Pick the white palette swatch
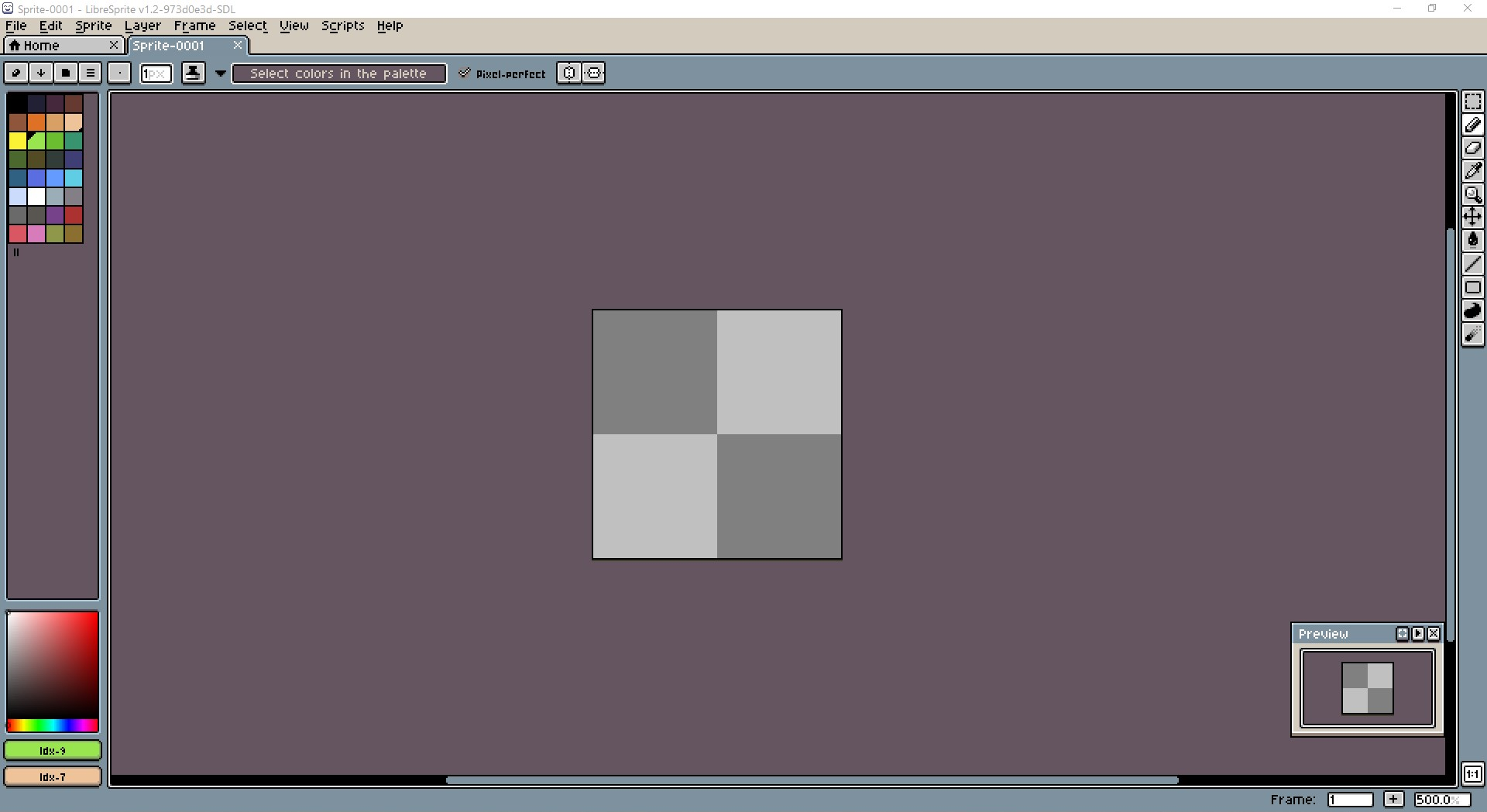 point(36,197)
